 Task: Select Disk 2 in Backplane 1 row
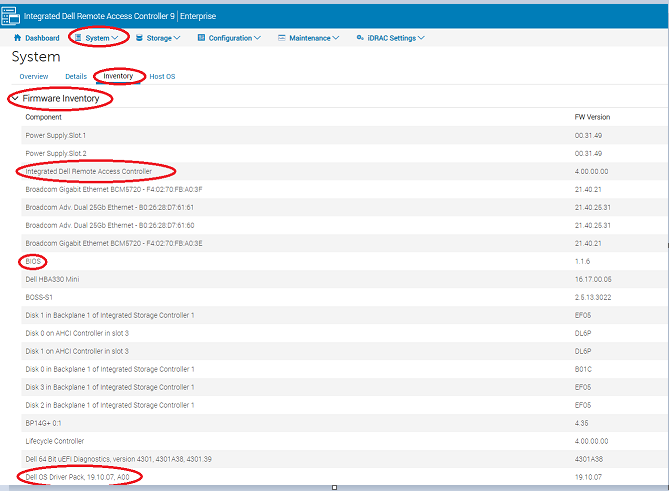coord(345,405)
